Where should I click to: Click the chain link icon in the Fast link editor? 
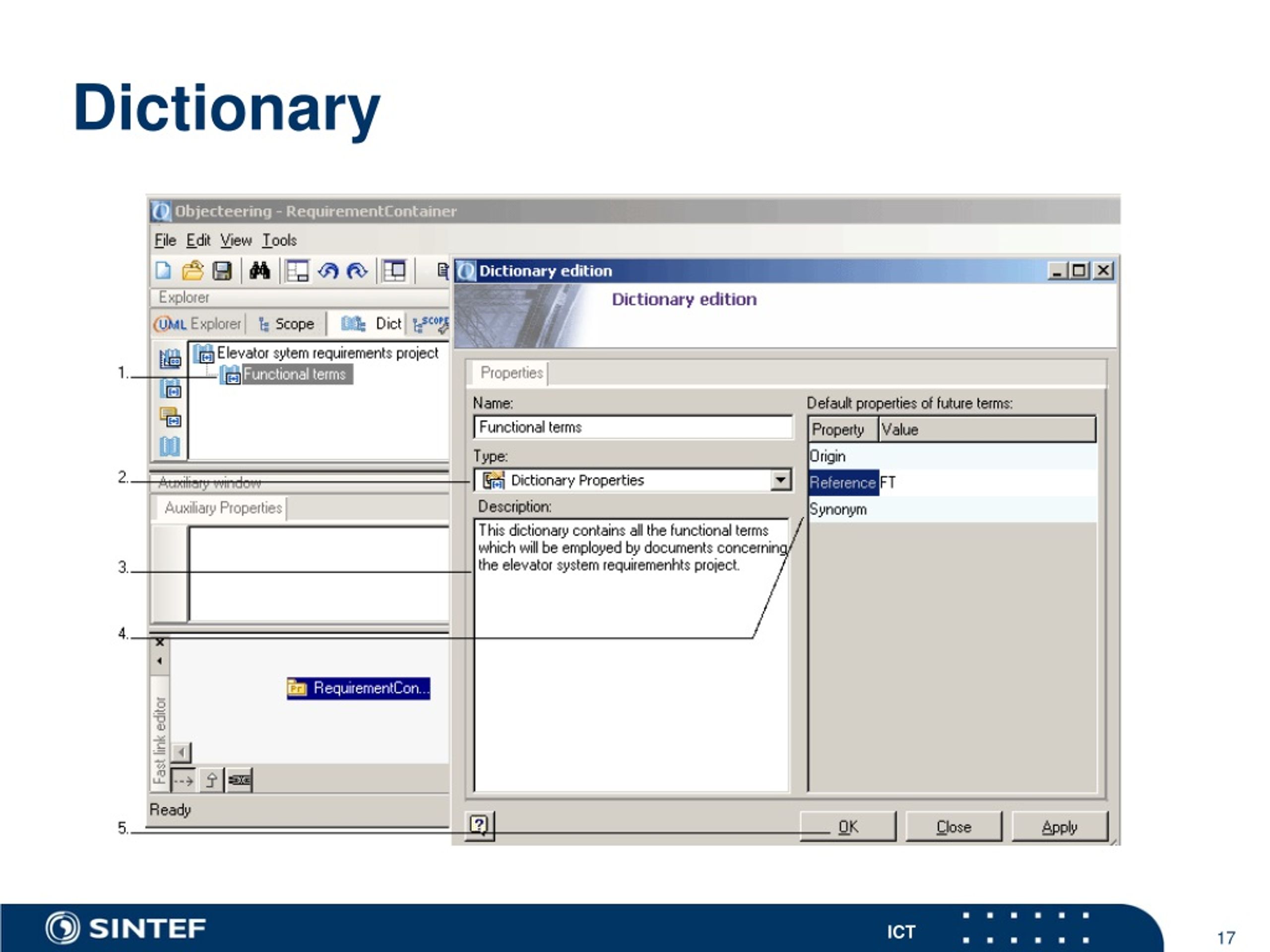(x=240, y=780)
